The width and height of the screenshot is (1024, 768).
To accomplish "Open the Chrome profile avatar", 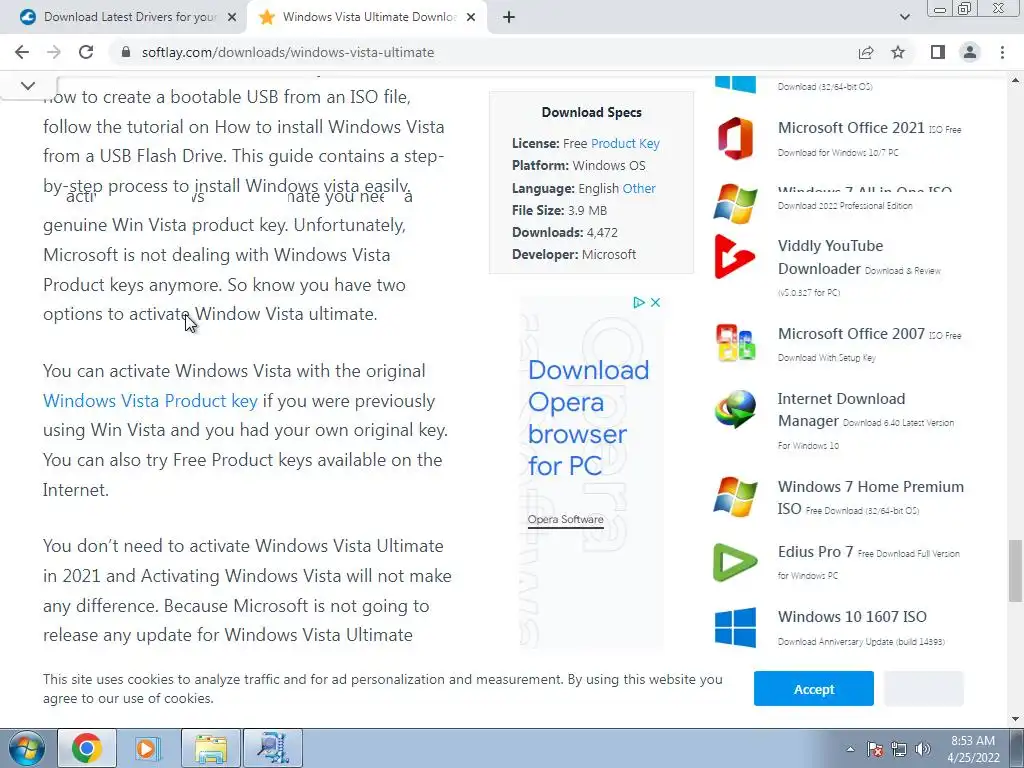I will (x=970, y=52).
